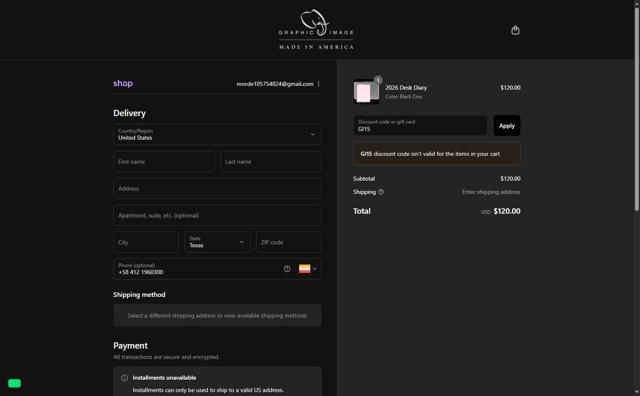
Task: Open the phone country flag selector
Action: pyautogui.click(x=307, y=269)
